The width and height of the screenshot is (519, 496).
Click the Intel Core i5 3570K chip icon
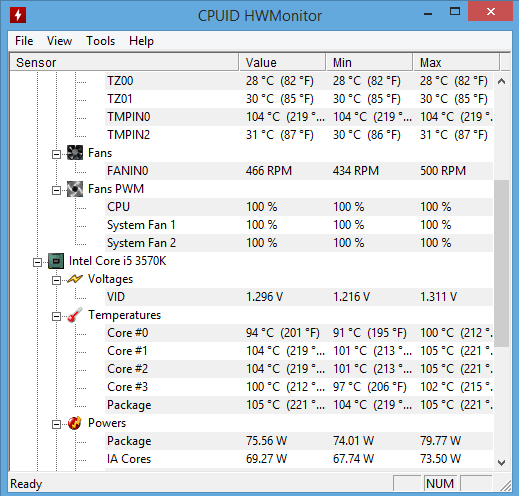pyautogui.click(x=56, y=261)
